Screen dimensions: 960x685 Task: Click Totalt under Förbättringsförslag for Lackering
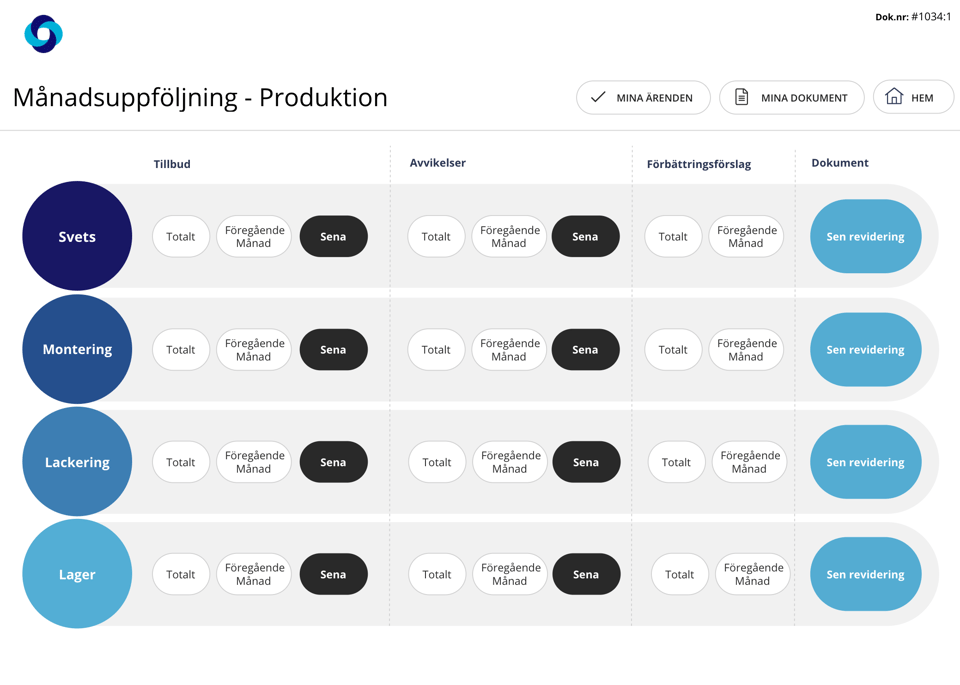676,462
